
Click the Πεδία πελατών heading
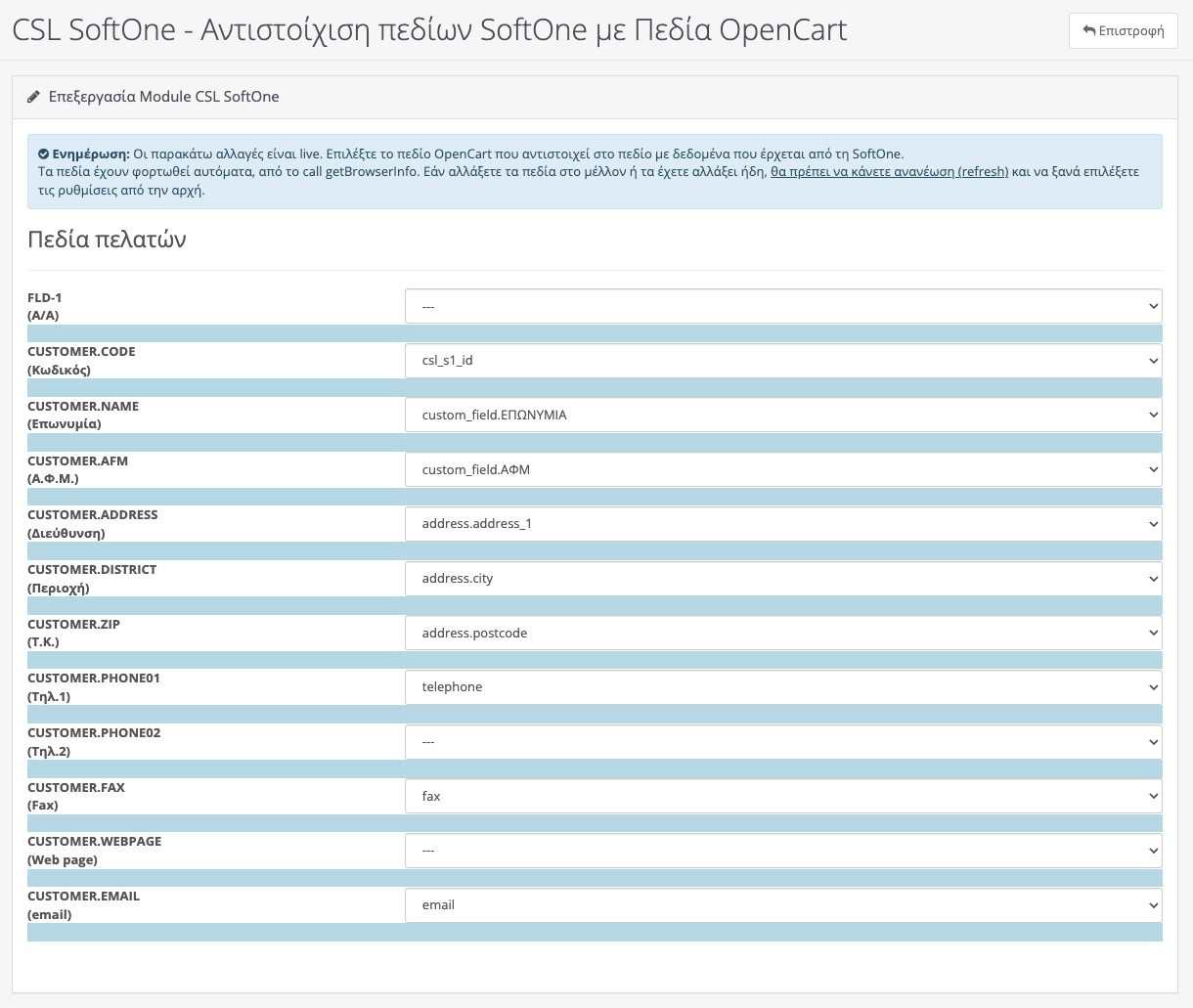coord(107,240)
